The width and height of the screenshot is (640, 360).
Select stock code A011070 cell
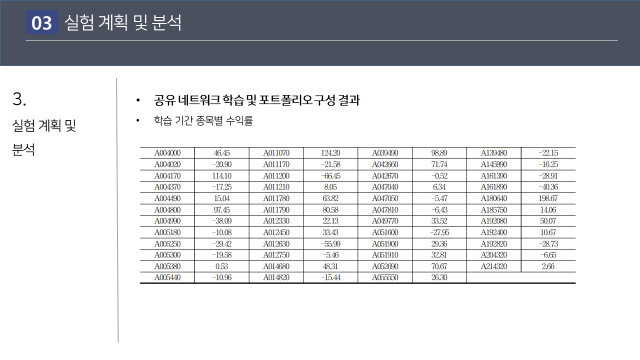coord(276,153)
